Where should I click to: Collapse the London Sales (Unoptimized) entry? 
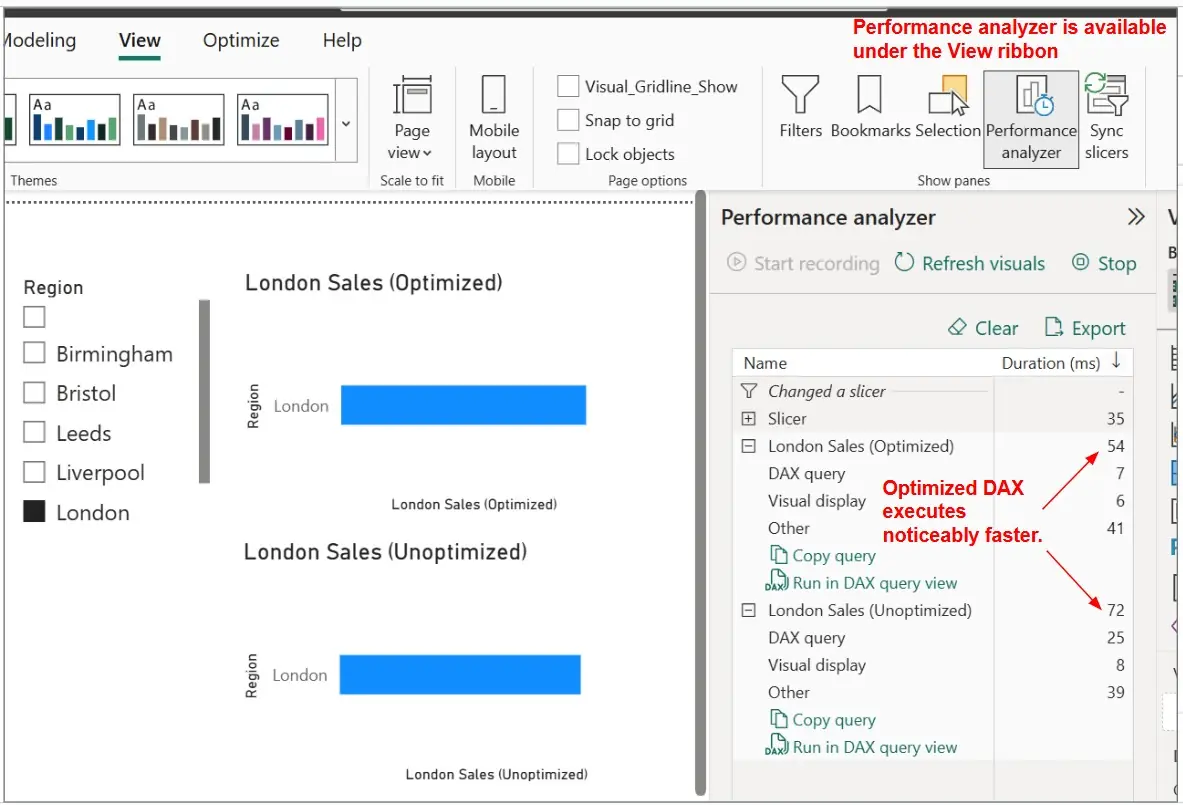[748, 610]
